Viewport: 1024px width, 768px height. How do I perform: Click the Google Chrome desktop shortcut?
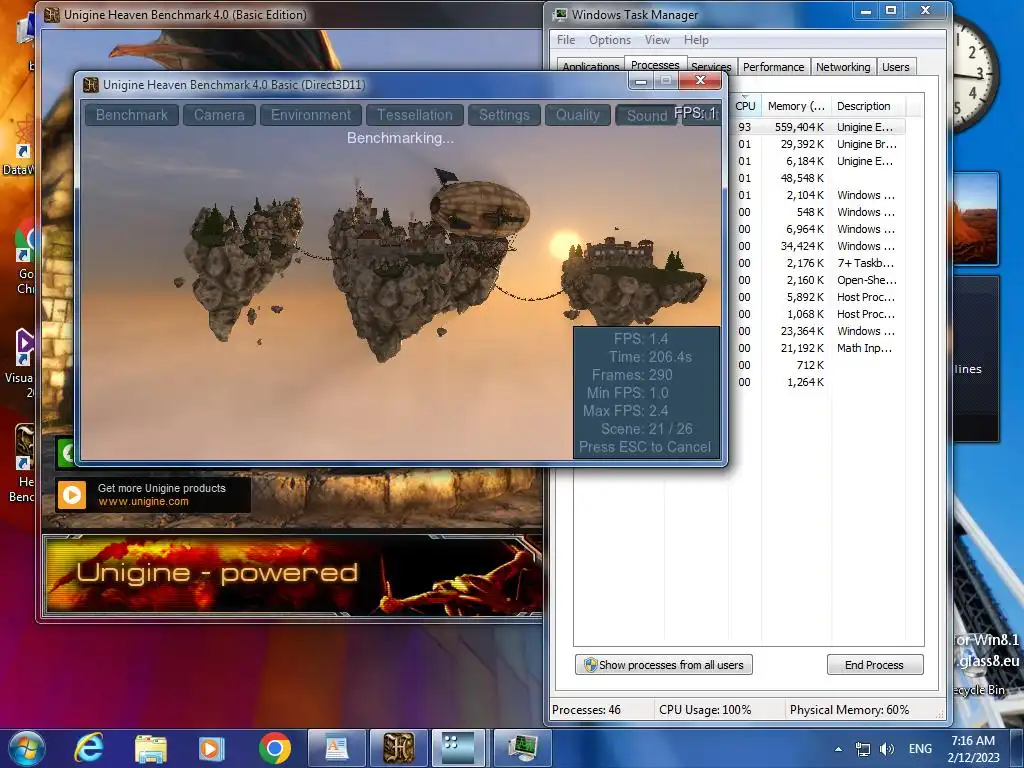point(26,255)
